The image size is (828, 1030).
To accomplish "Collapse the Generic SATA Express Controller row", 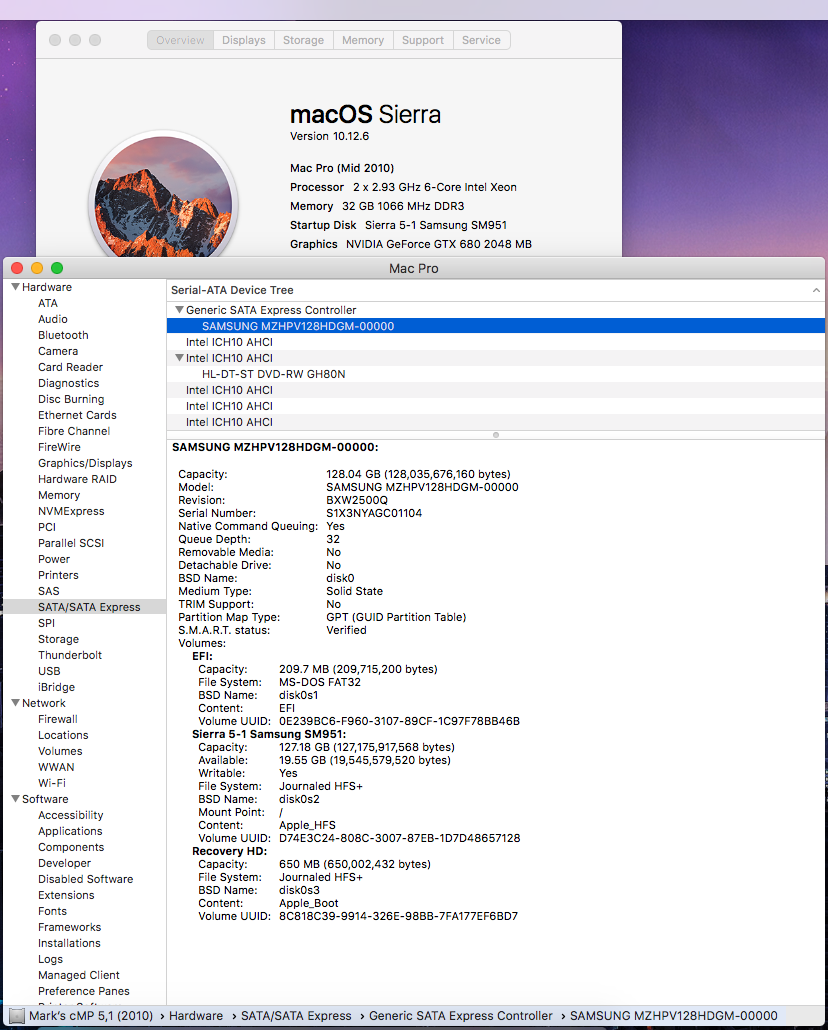I will (x=179, y=310).
